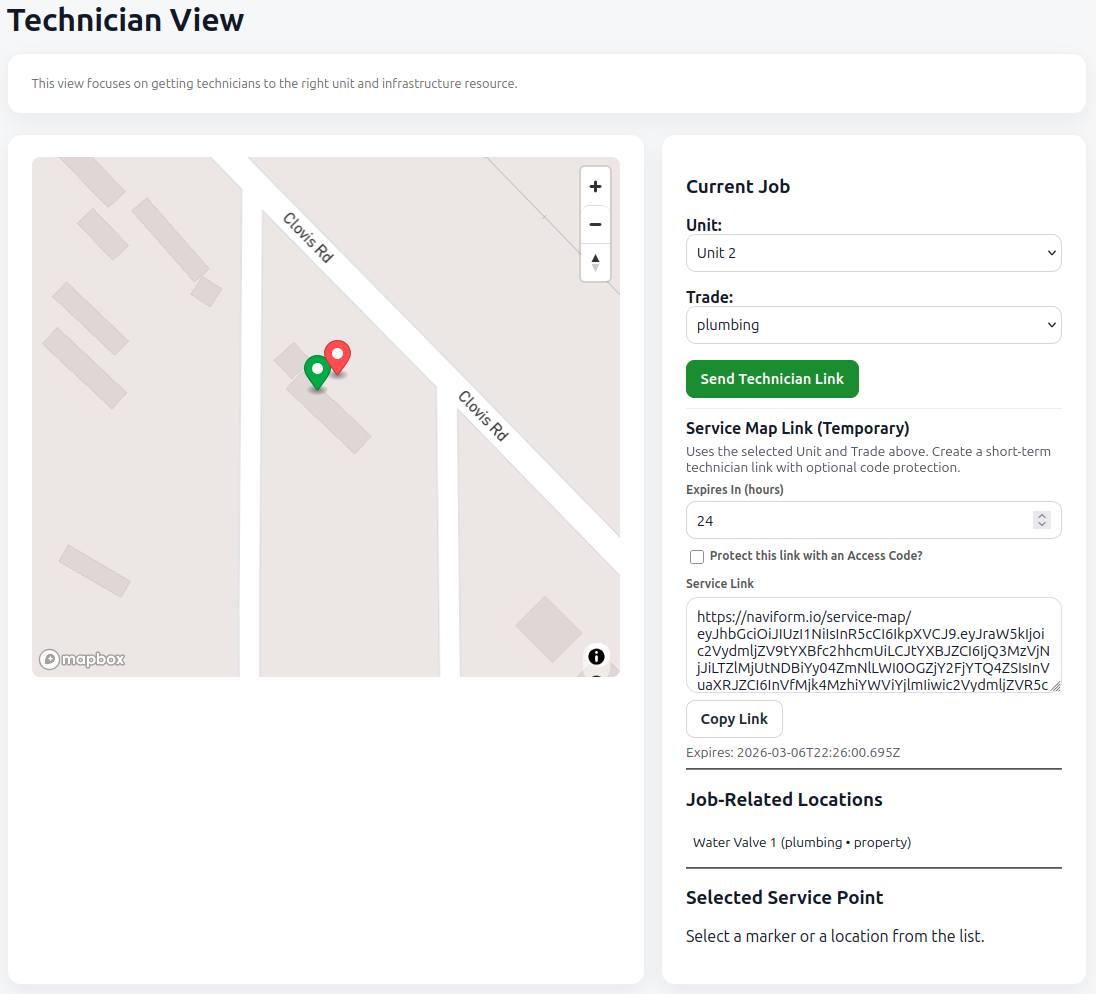Click the red map marker

[x=338, y=356]
